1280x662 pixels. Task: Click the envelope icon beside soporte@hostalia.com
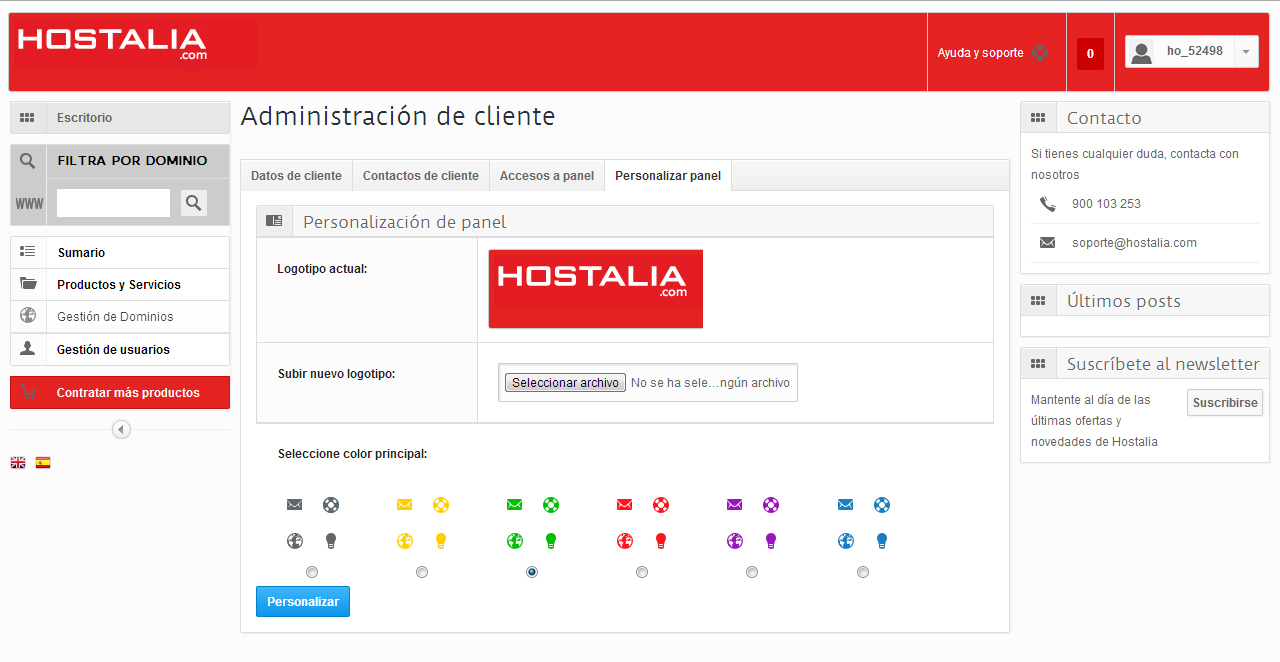[x=1047, y=243]
